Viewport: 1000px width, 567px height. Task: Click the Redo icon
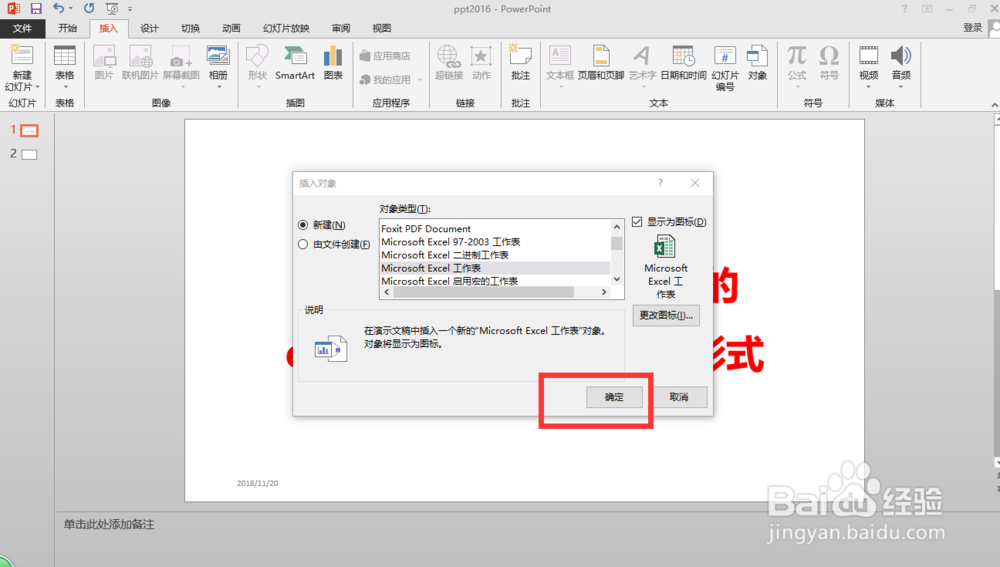[x=89, y=8]
